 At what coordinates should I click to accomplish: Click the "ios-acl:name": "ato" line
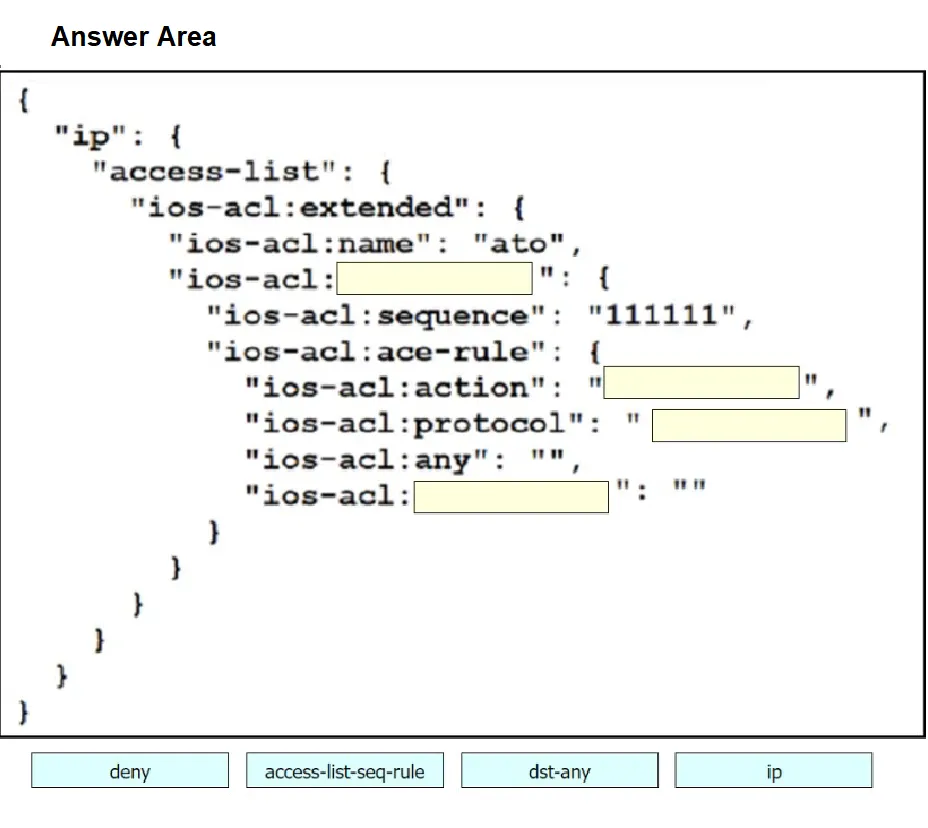coord(374,243)
